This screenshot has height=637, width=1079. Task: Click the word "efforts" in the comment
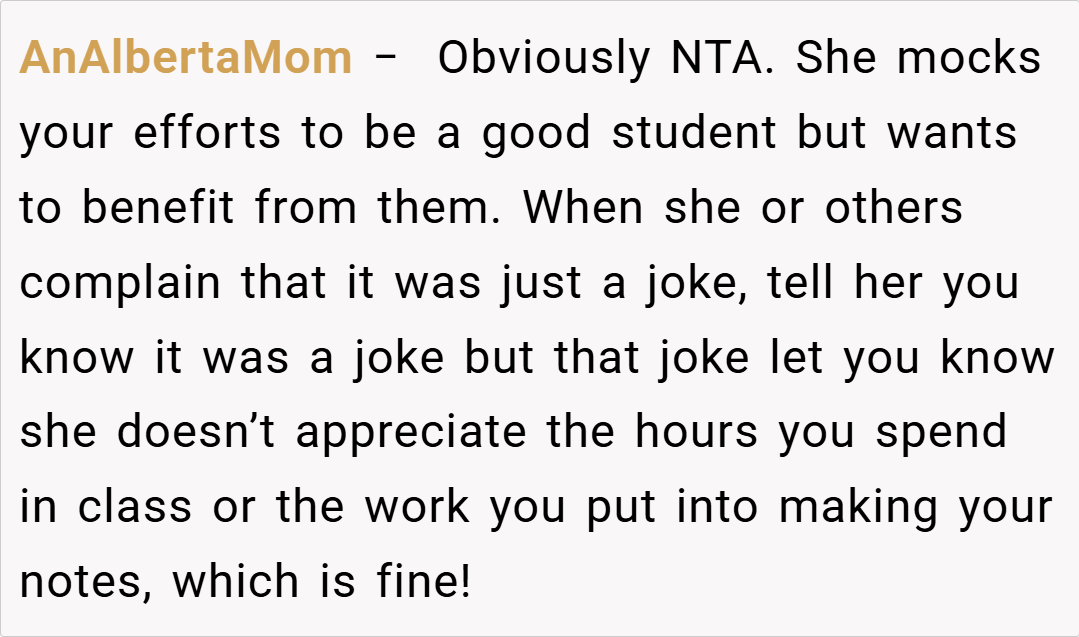[207, 133]
